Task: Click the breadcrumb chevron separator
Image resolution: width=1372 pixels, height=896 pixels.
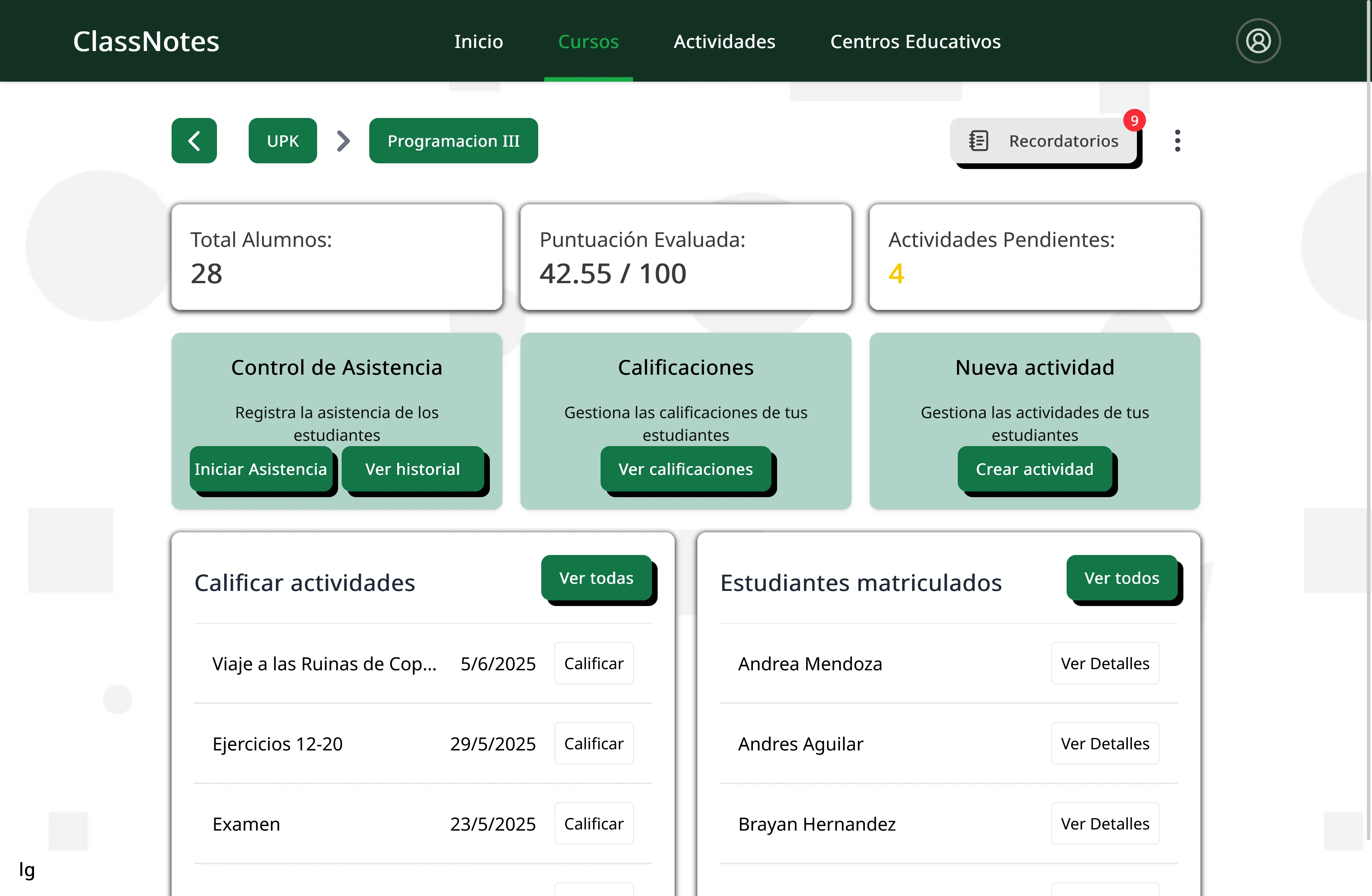Action: coord(343,141)
